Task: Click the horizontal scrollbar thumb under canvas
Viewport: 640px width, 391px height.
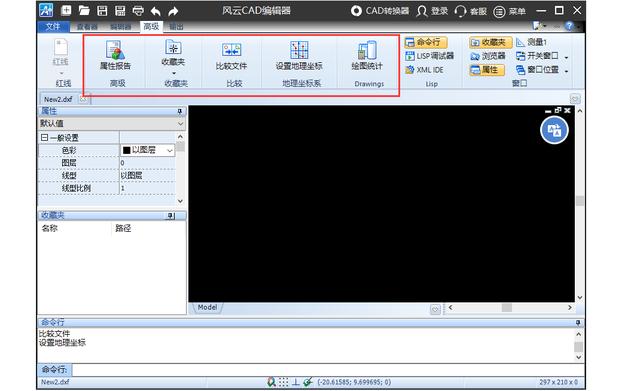Action: (507, 307)
